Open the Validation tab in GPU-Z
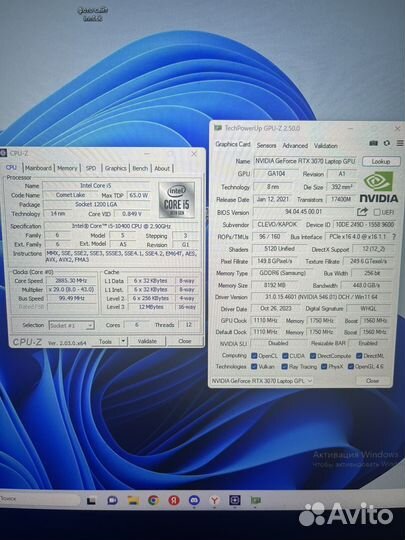The height and width of the screenshot is (540, 405). click(x=326, y=146)
